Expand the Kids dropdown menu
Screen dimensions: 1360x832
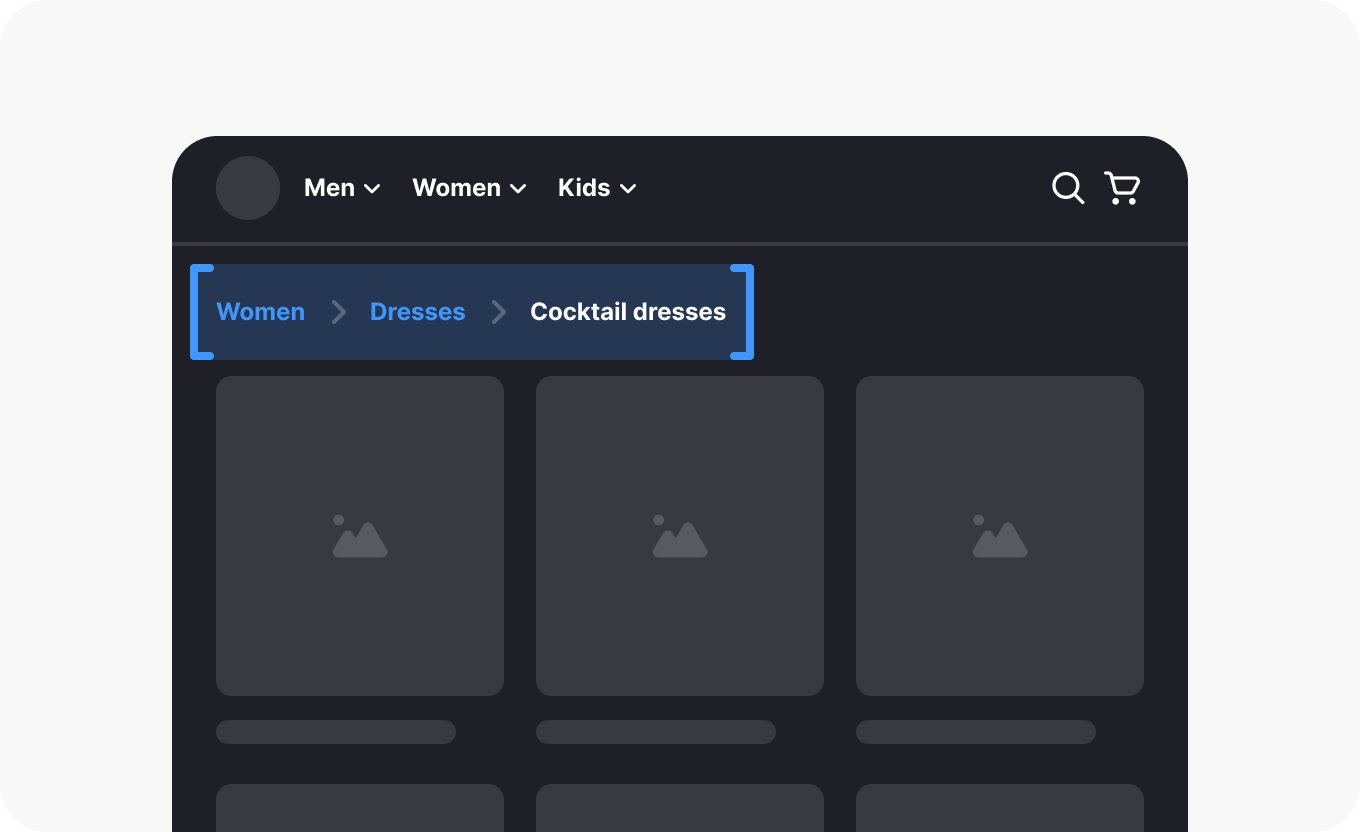[597, 188]
